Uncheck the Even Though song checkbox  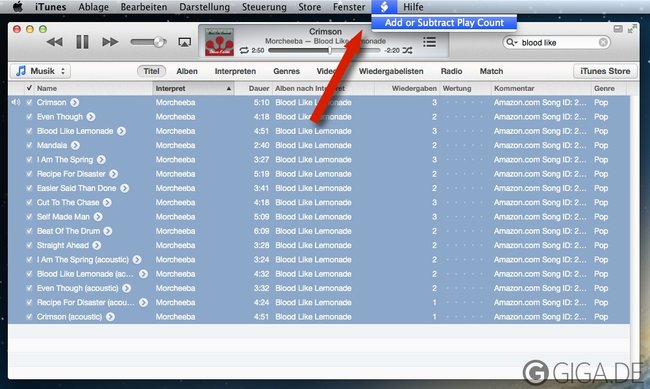29,117
